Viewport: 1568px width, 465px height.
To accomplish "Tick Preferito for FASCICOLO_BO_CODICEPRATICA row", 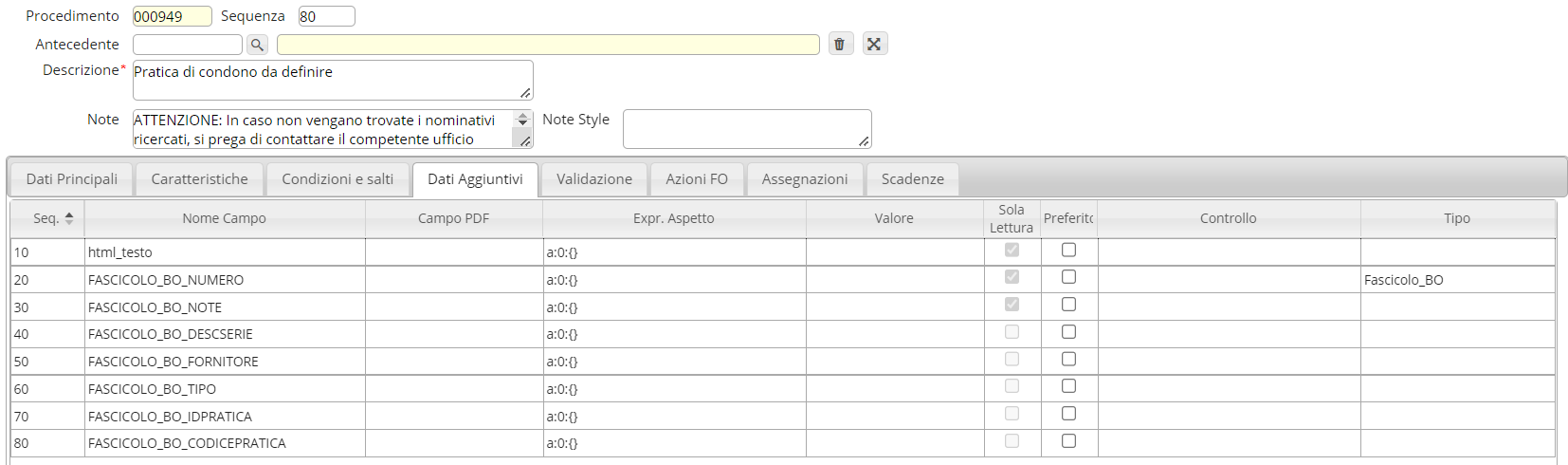I will pyautogui.click(x=1068, y=441).
